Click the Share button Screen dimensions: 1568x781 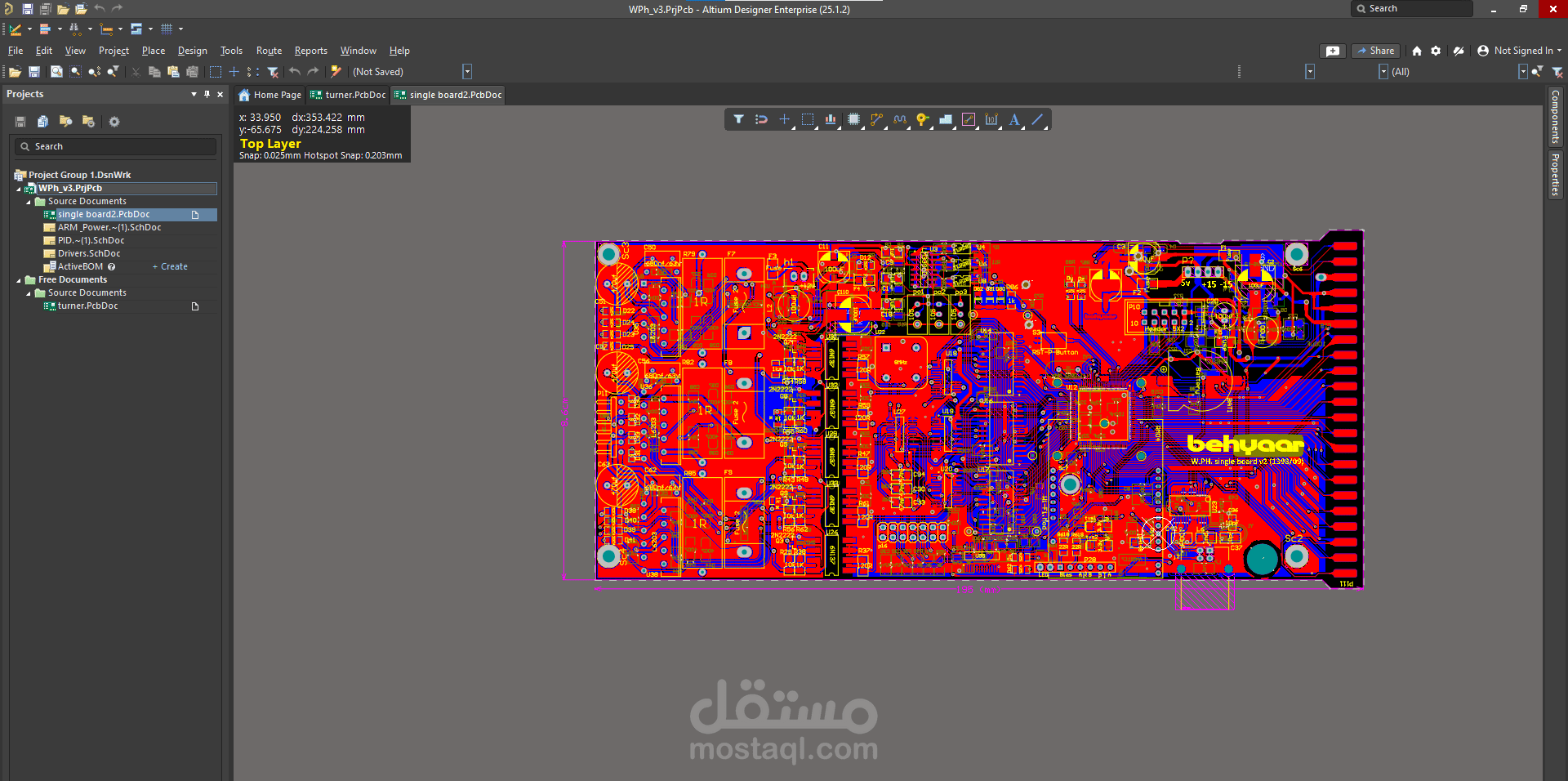point(1375,51)
